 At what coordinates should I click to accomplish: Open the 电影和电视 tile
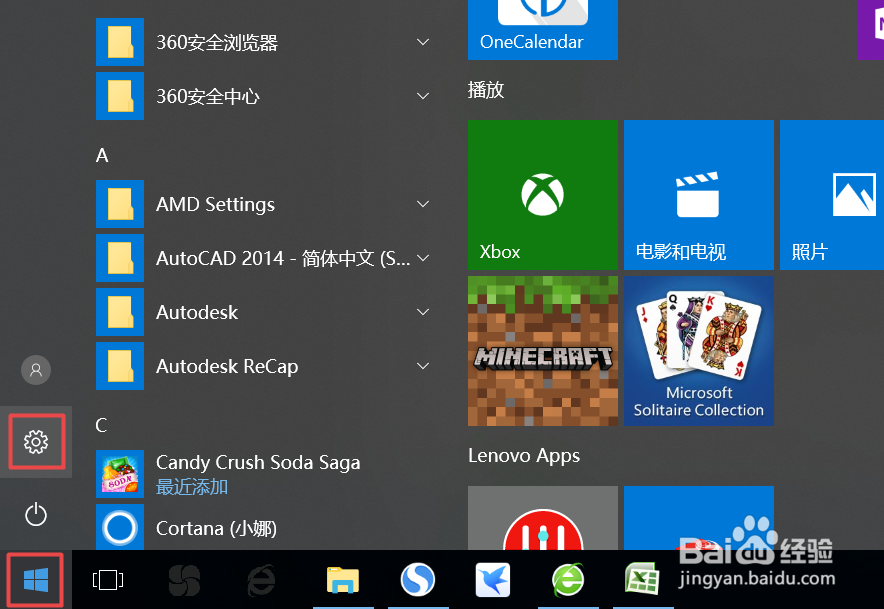(699, 195)
